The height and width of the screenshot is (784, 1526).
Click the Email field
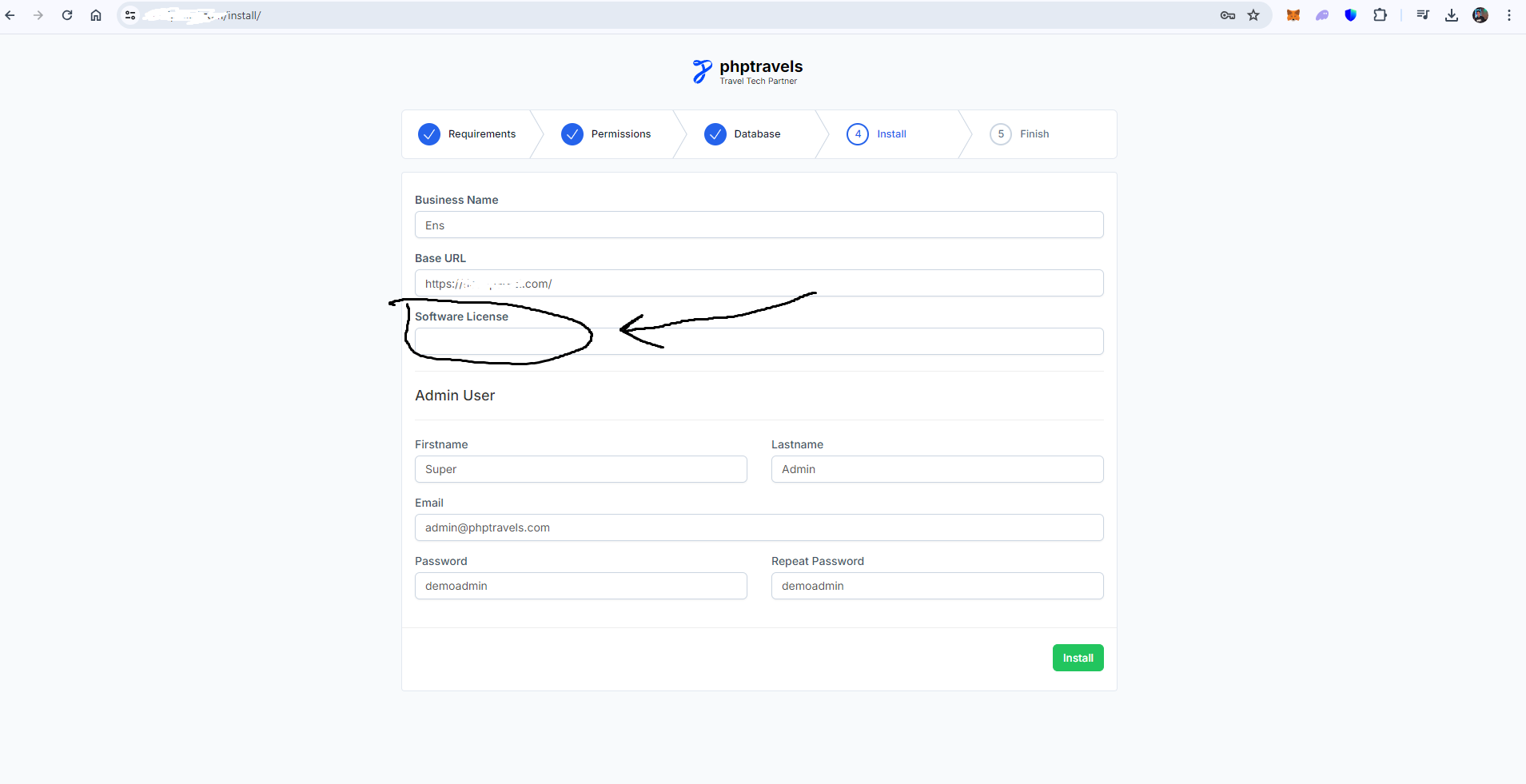759,527
